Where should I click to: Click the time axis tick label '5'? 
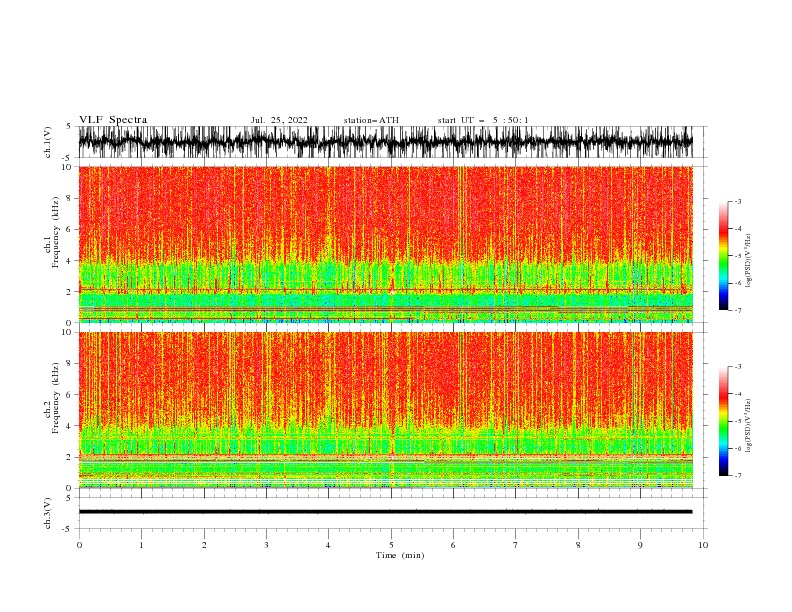pyautogui.click(x=391, y=545)
